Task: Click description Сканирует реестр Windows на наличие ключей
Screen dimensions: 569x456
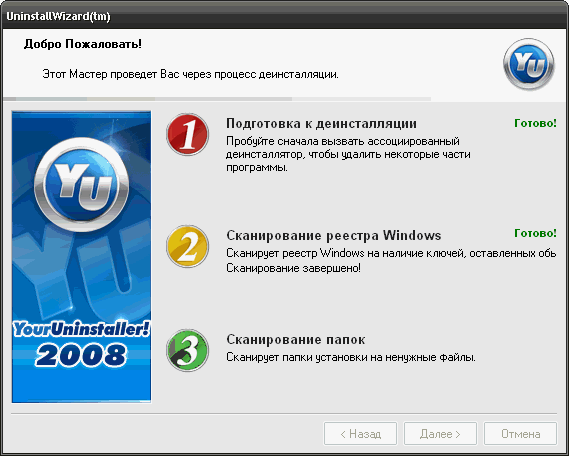Action: pyautogui.click(x=345, y=253)
